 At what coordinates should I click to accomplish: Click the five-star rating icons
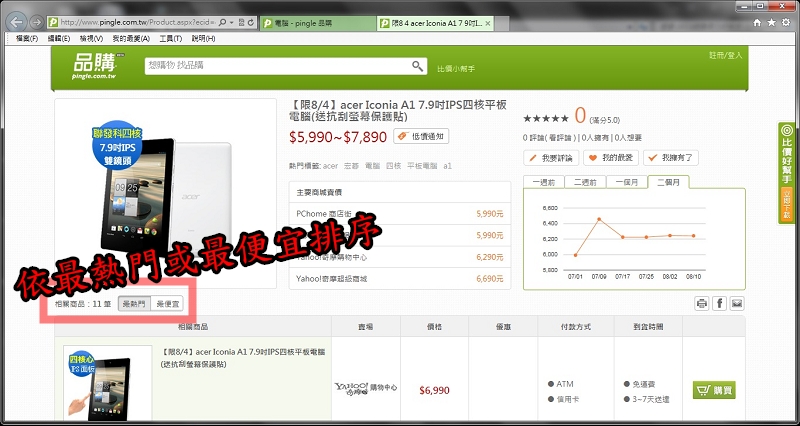pyautogui.click(x=546, y=118)
